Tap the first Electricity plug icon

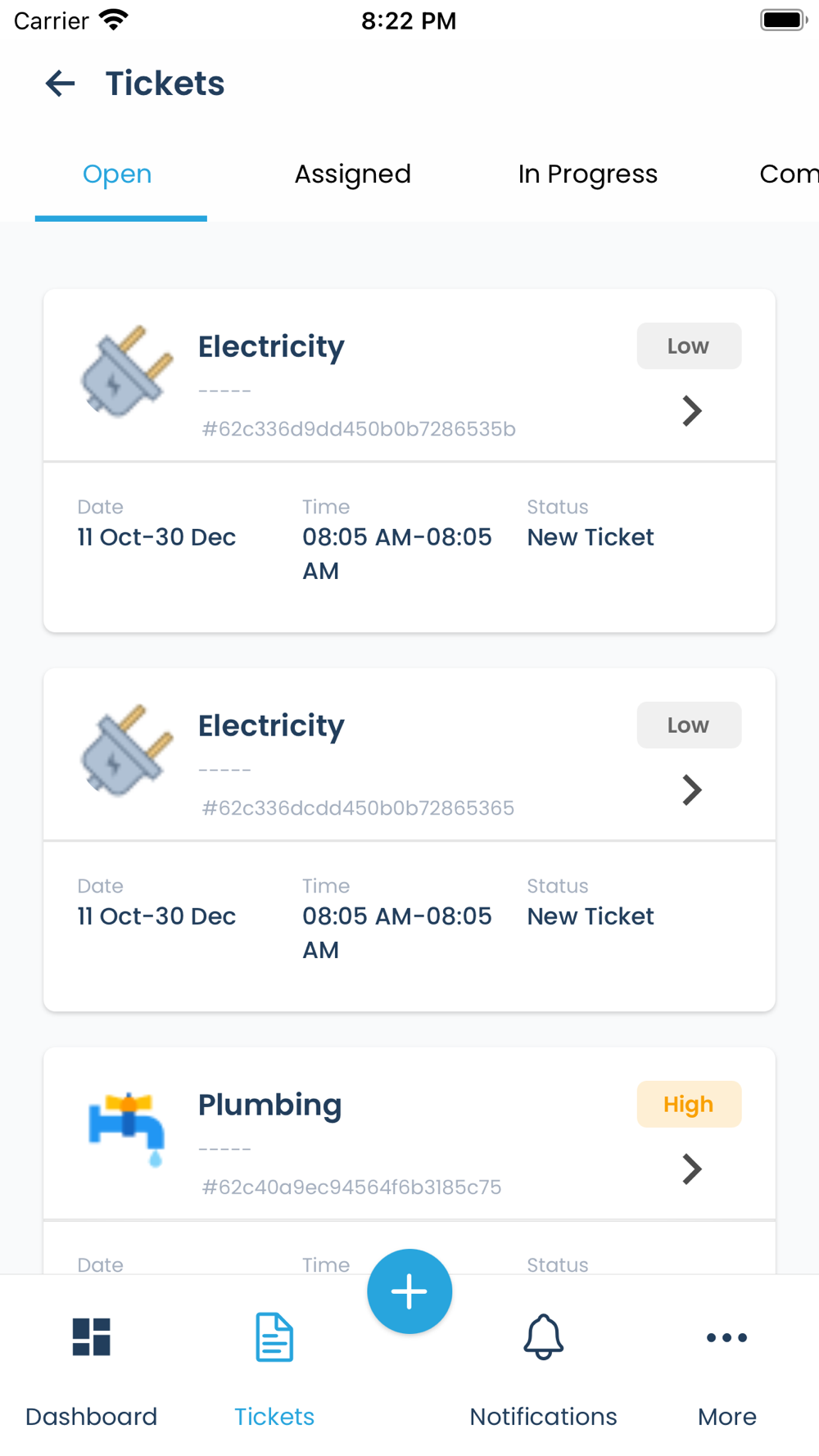tap(126, 373)
